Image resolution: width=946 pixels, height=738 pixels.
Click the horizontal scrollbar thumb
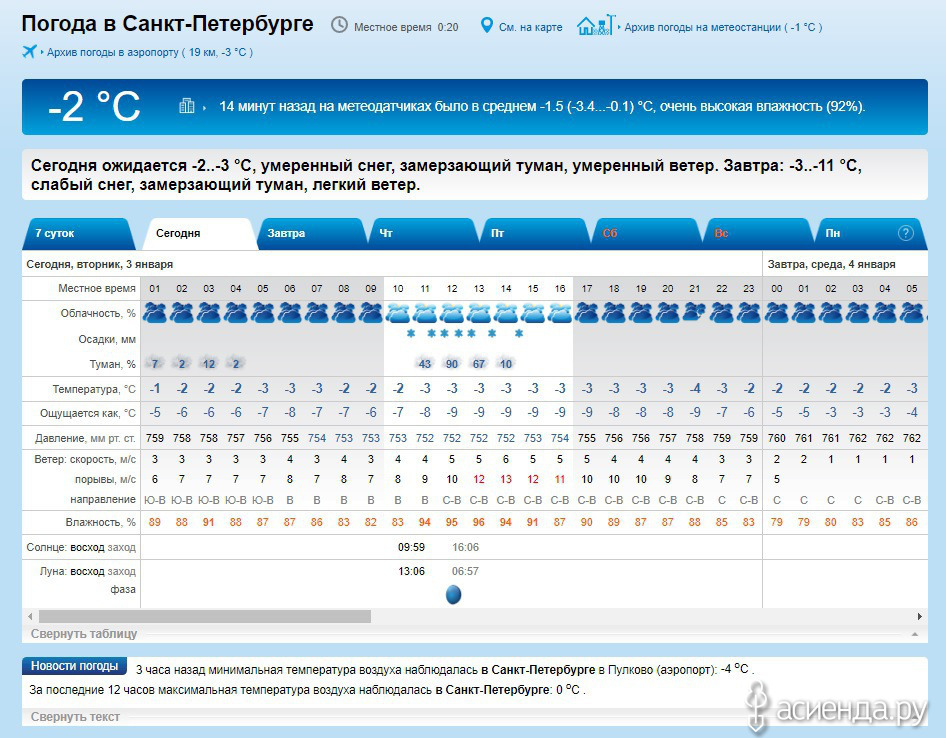(205, 616)
